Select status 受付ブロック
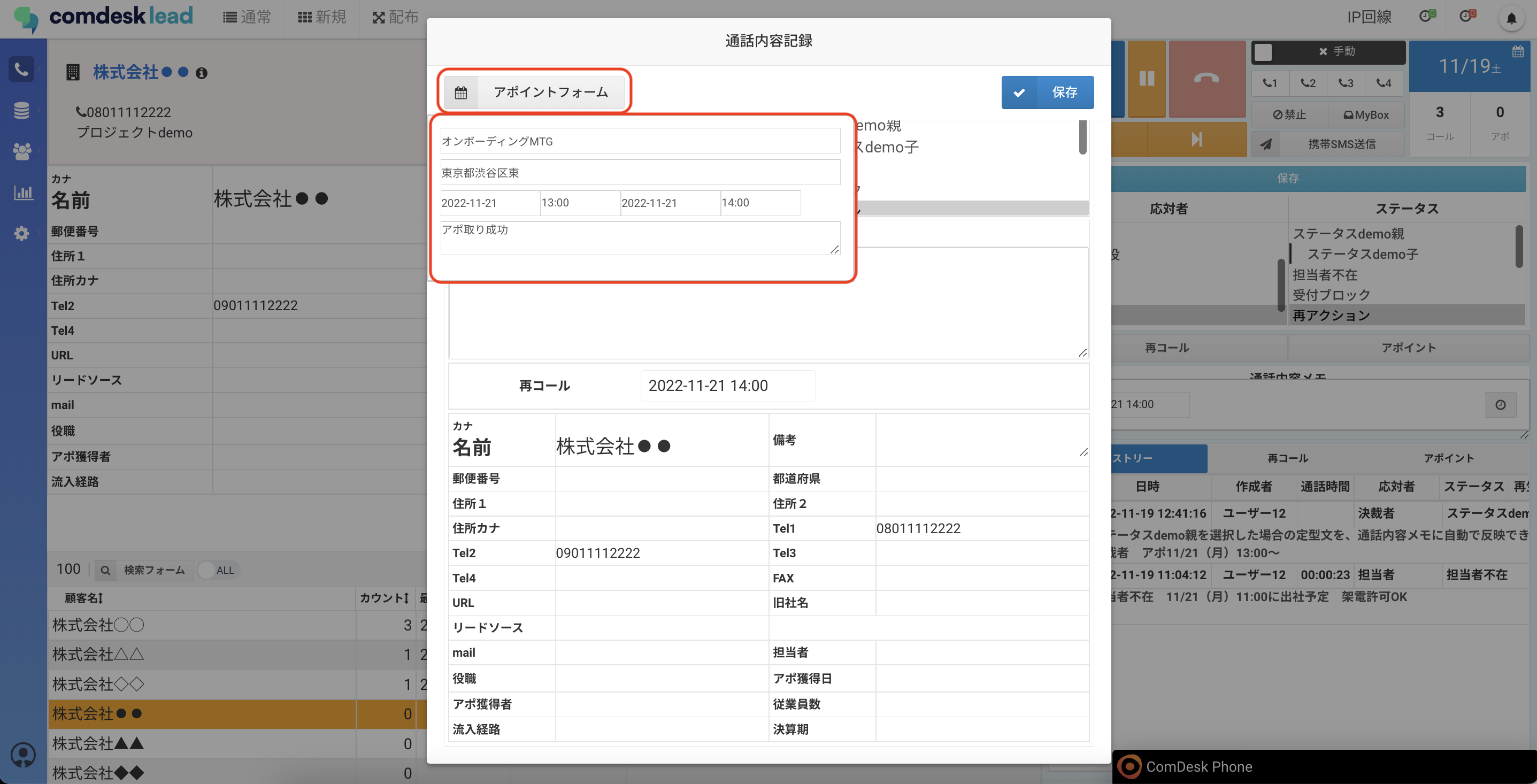The width and height of the screenshot is (1537, 784). [1331, 295]
